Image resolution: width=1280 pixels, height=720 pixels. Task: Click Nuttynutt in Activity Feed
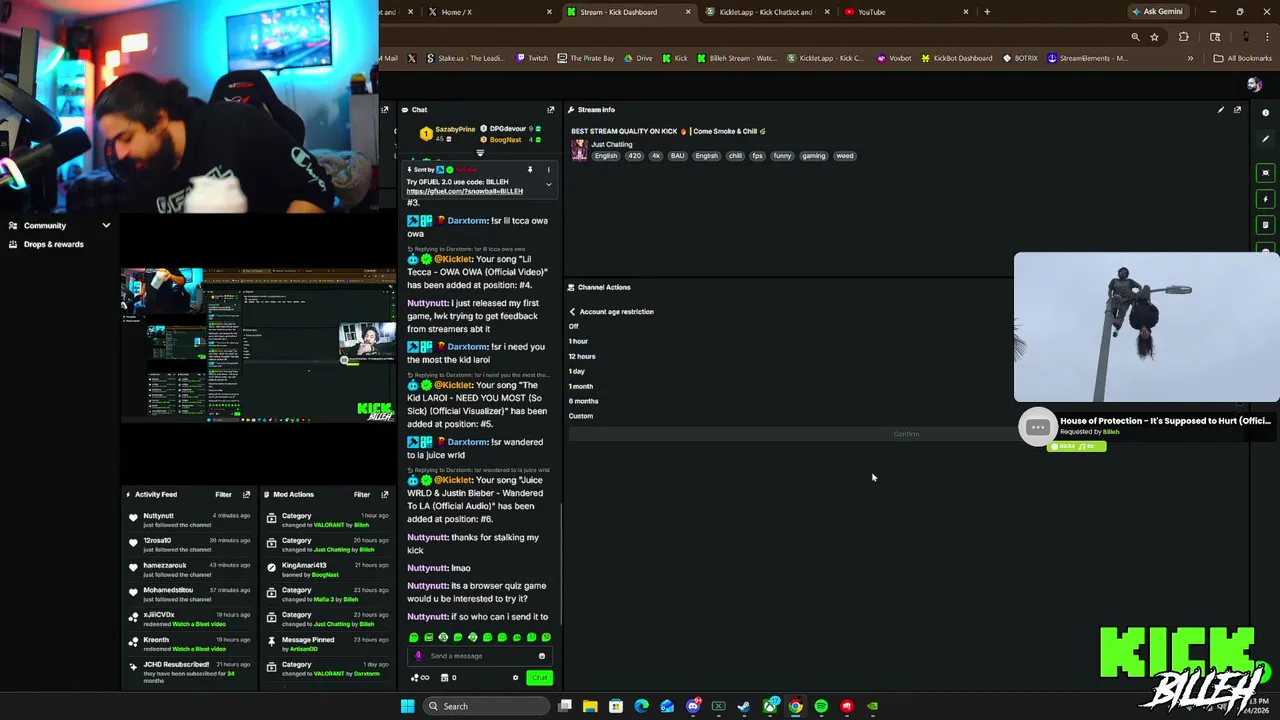point(158,516)
